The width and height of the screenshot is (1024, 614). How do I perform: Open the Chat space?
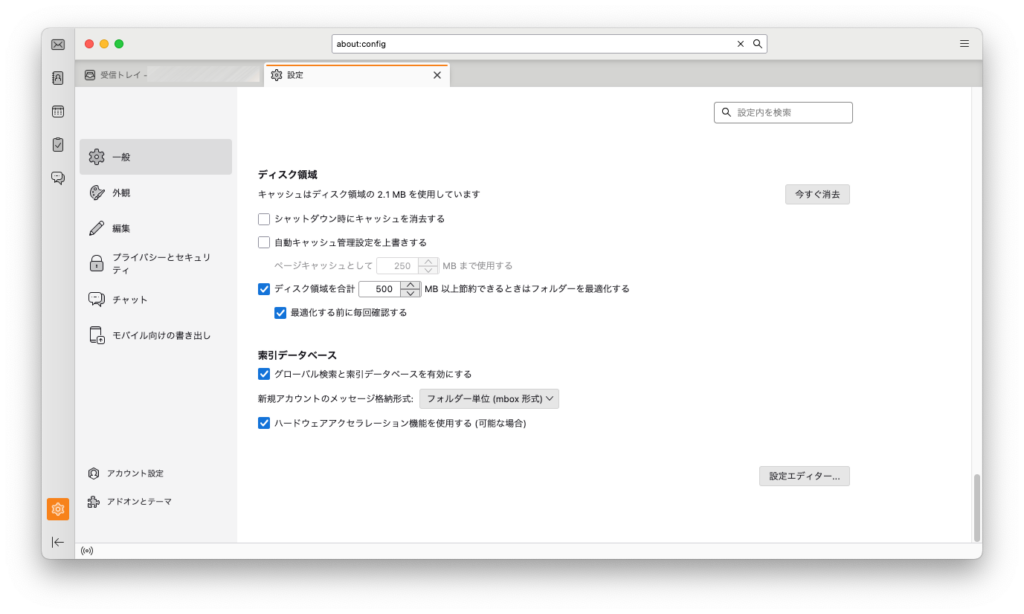tap(57, 178)
